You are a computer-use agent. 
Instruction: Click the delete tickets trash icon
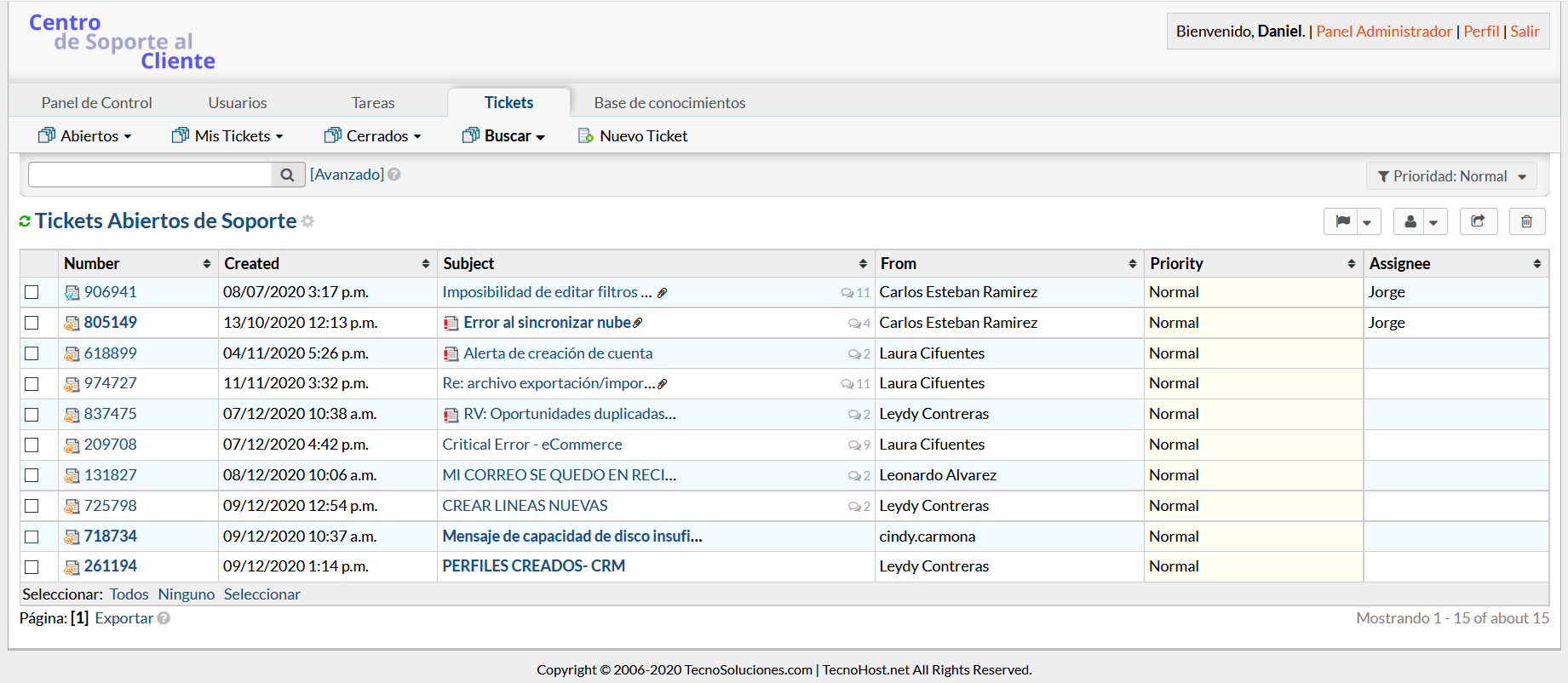(x=1526, y=221)
